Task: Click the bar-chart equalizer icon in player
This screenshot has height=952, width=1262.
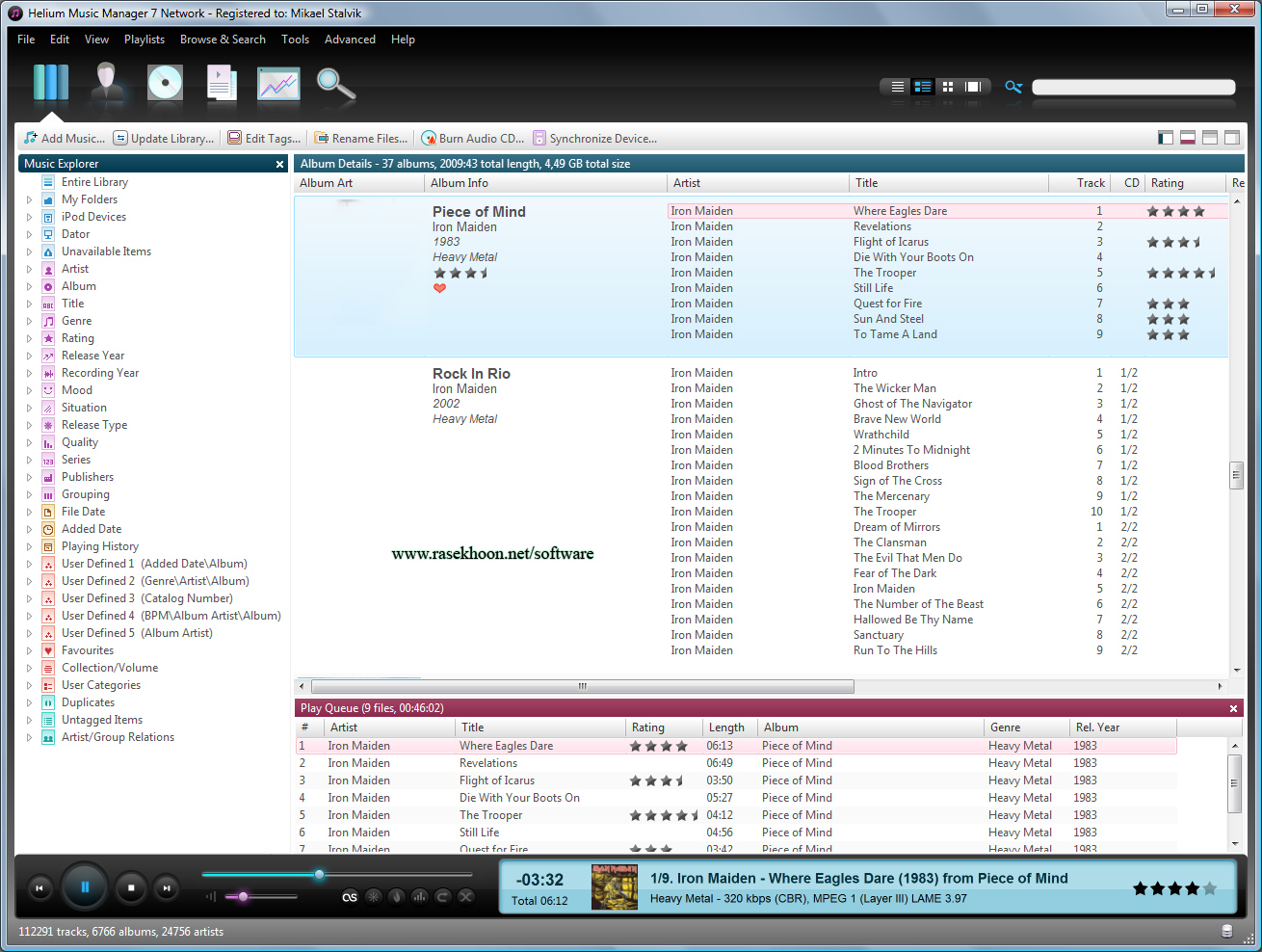Action: pos(419,897)
